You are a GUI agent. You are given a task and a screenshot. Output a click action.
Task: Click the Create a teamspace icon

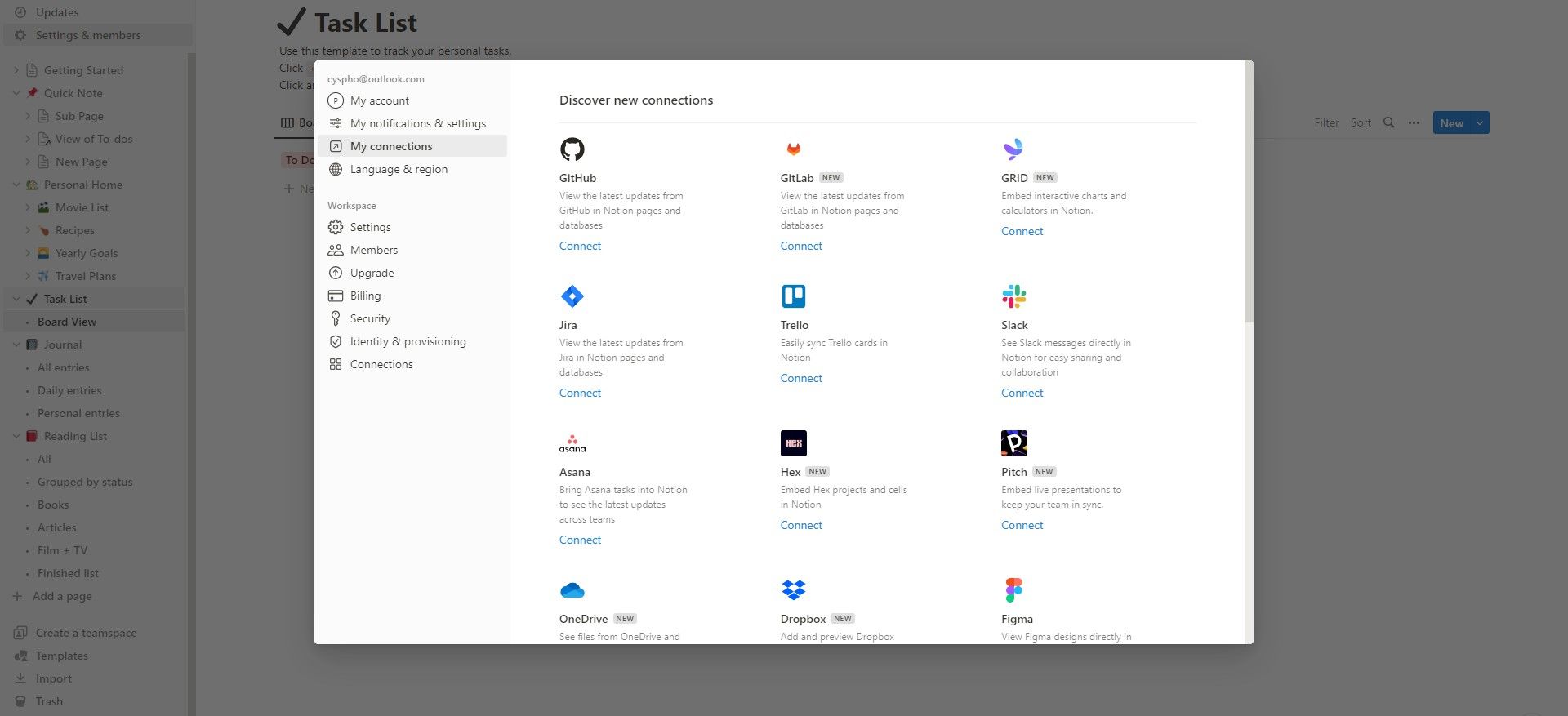[20, 633]
